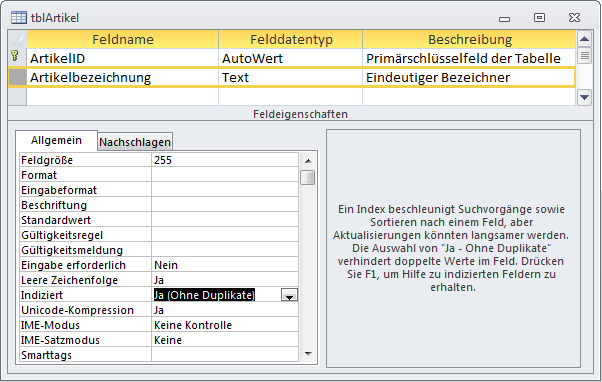Click the Eingabeformat value field

(x=225, y=190)
